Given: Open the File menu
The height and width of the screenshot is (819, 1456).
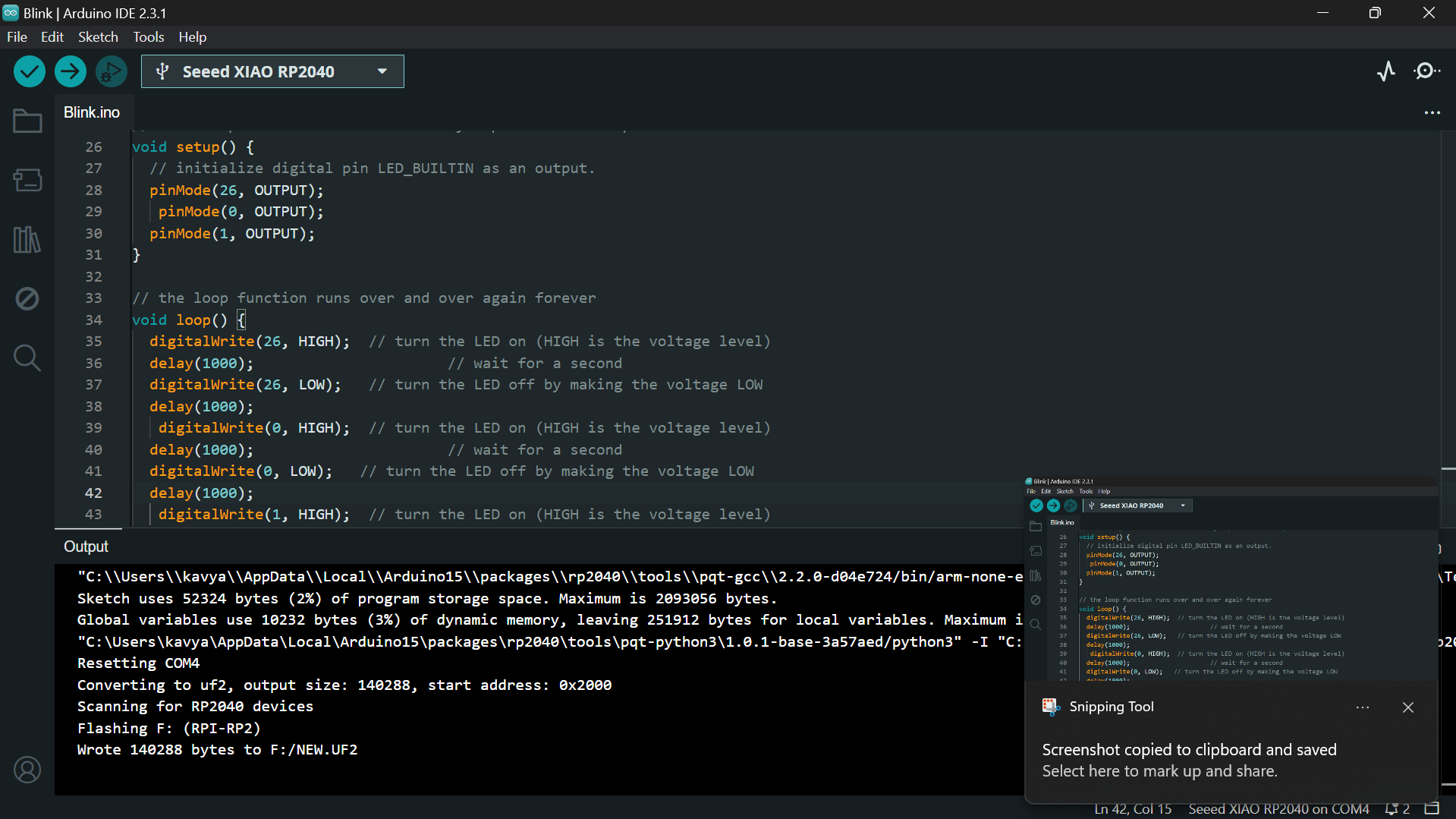Looking at the screenshot, I should pos(17,36).
